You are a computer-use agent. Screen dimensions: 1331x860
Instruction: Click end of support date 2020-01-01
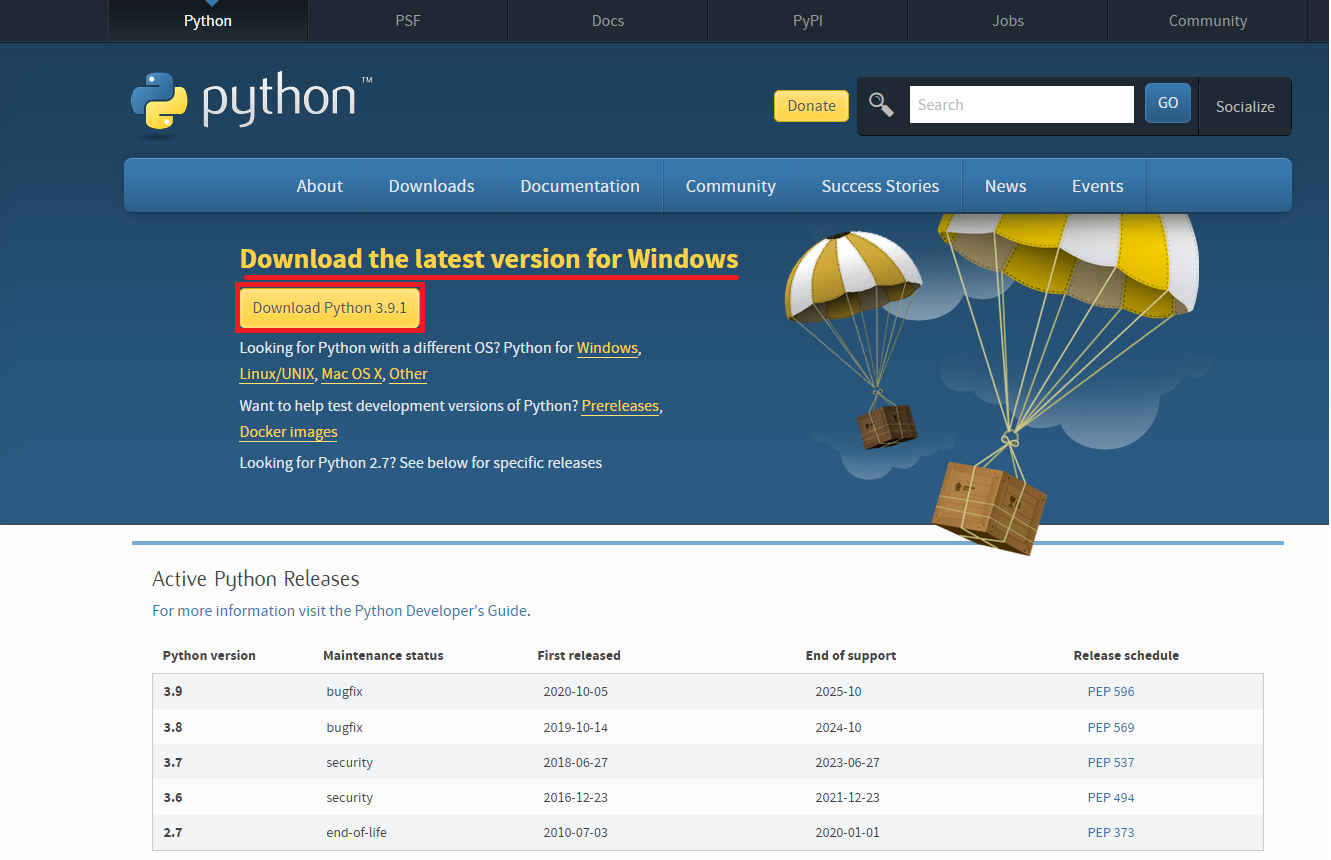pyautogui.click(x=847, y=833)
